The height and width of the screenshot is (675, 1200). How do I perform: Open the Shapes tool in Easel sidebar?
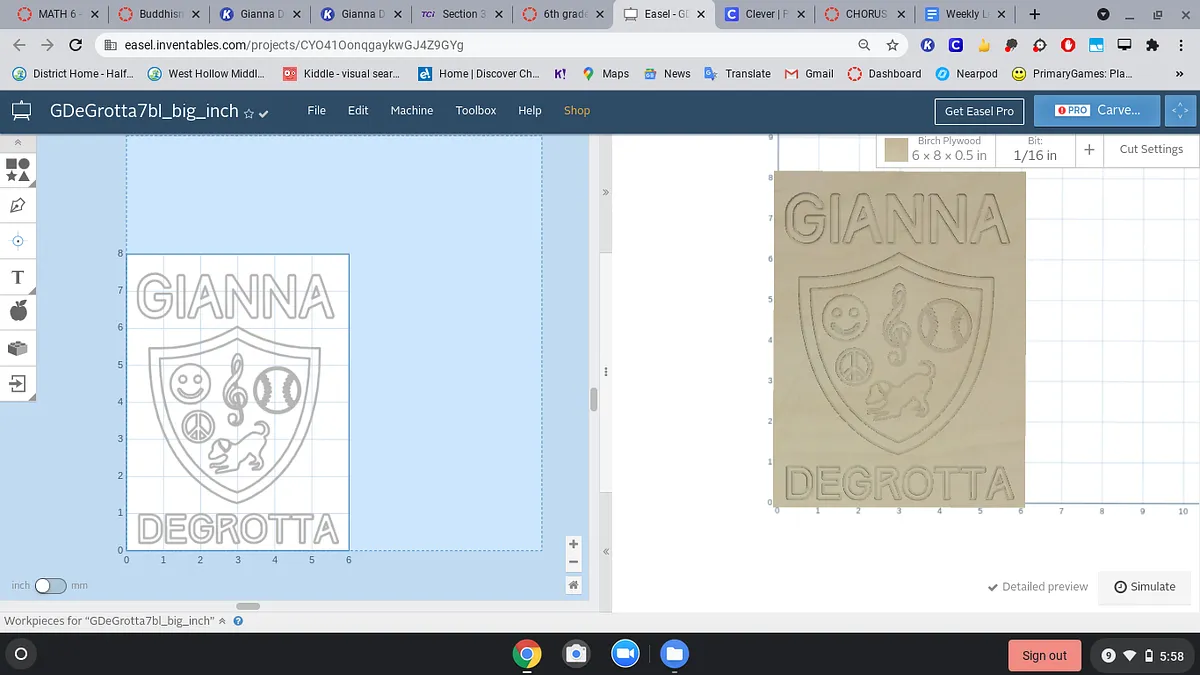coord(17,169)
